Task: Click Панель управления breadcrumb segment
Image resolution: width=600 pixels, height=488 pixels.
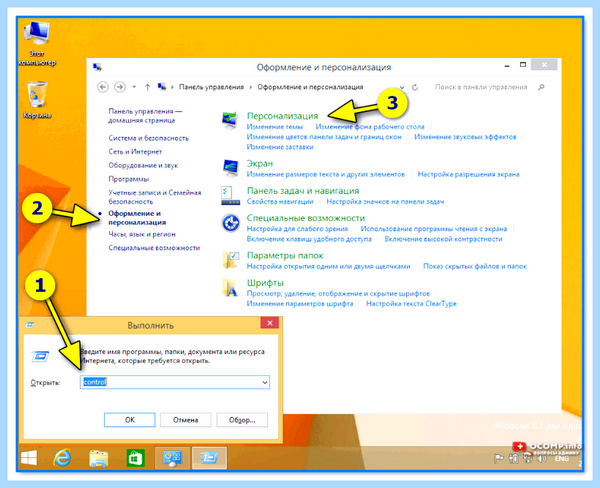Action: pos(211,87)
